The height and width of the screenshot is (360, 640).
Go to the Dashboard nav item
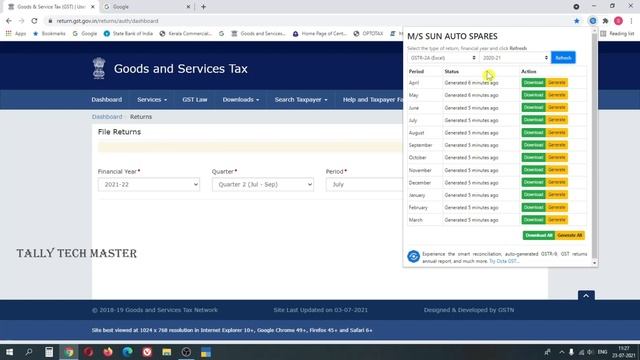(107, 100)
